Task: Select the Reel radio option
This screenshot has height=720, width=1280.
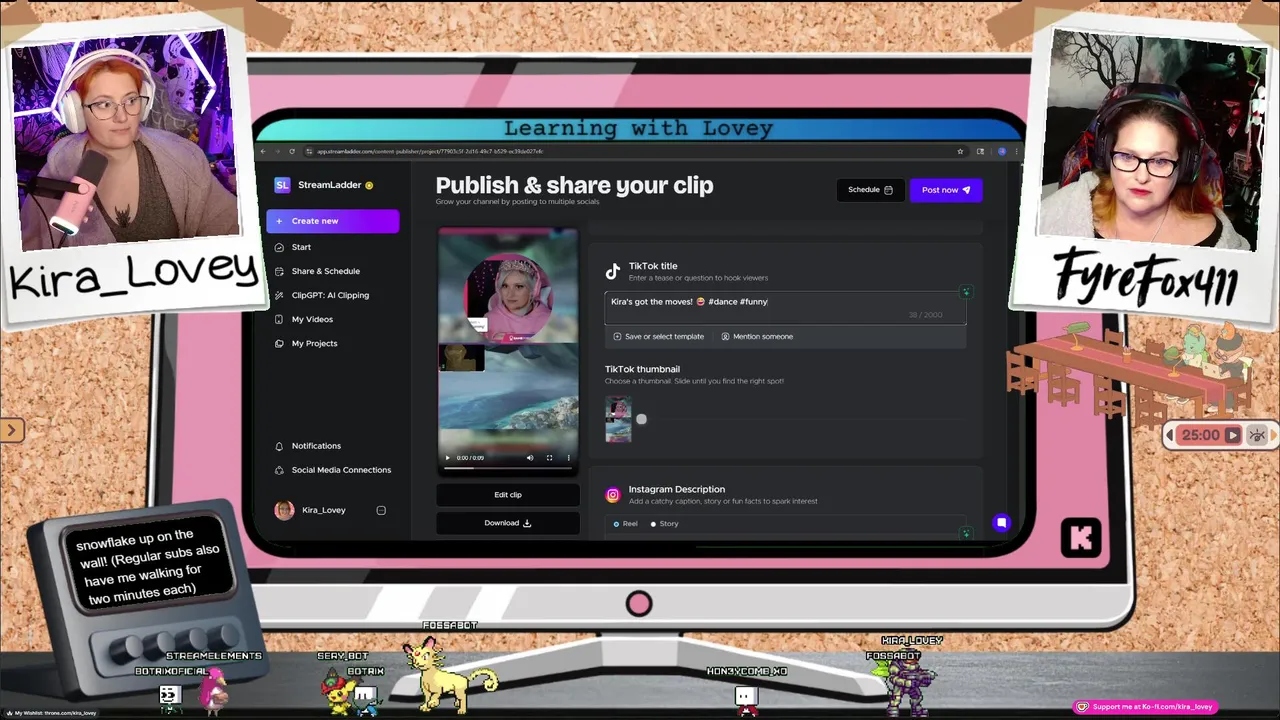Action: coord(616,524)
